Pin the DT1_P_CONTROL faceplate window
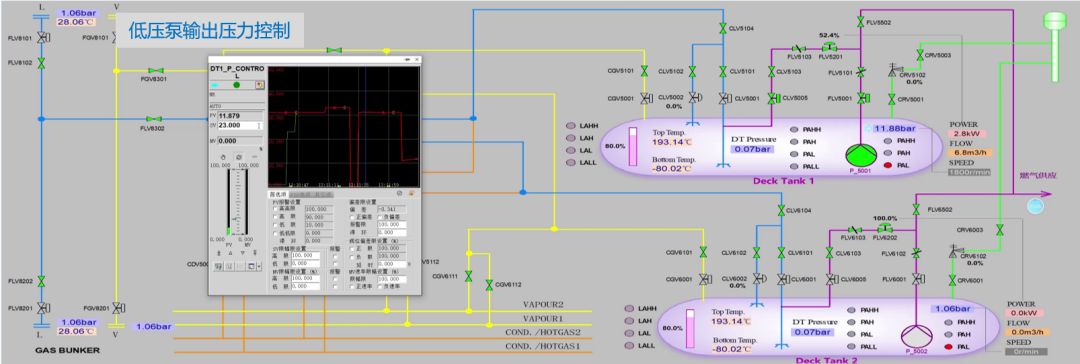Screen dimensions: 1080x364 (x=408, y=59)
